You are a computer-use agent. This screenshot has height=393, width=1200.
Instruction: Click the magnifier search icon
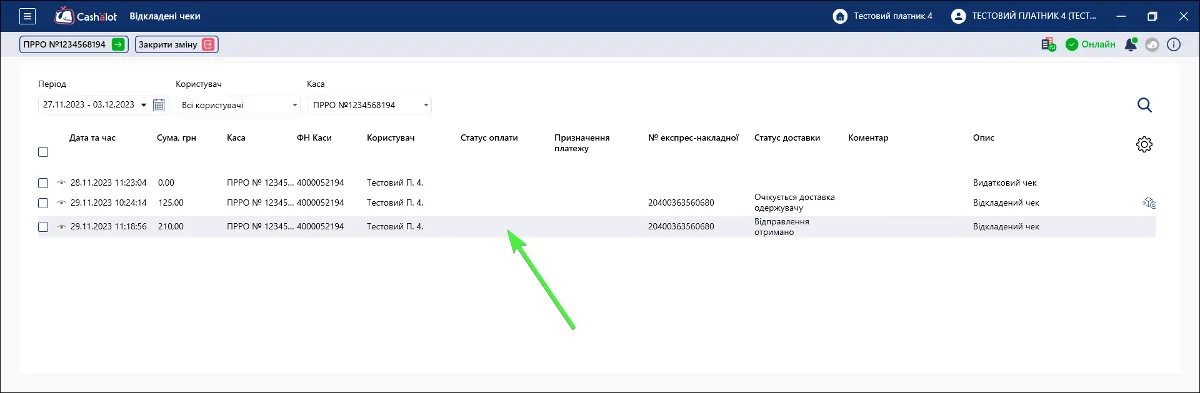1145,105
